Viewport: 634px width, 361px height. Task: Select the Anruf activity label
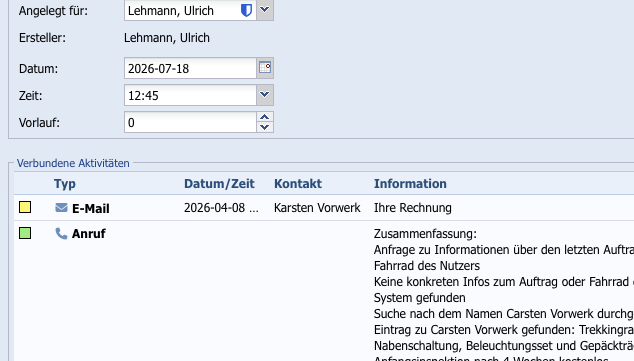[89, 234]
